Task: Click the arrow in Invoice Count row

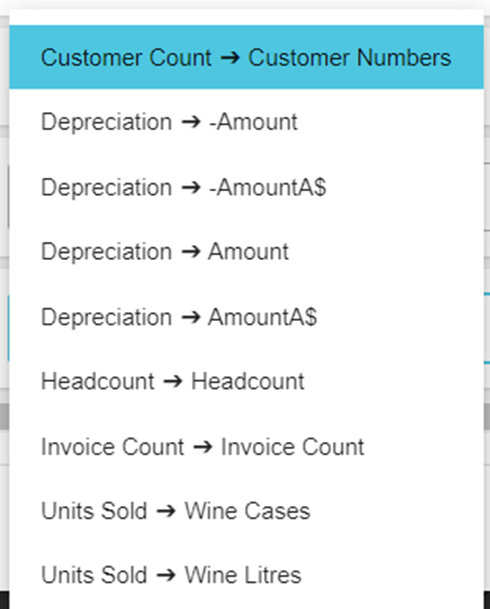Action: (x=203, y=447)
